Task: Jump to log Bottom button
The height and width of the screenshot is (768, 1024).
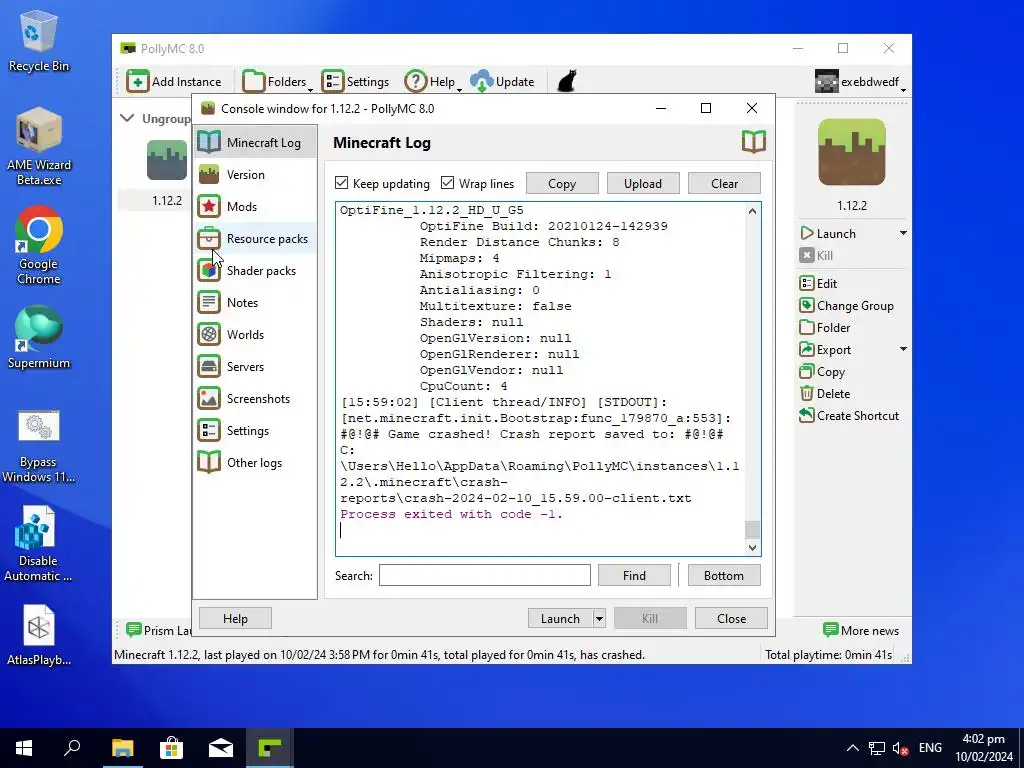Action: (724, 575)
